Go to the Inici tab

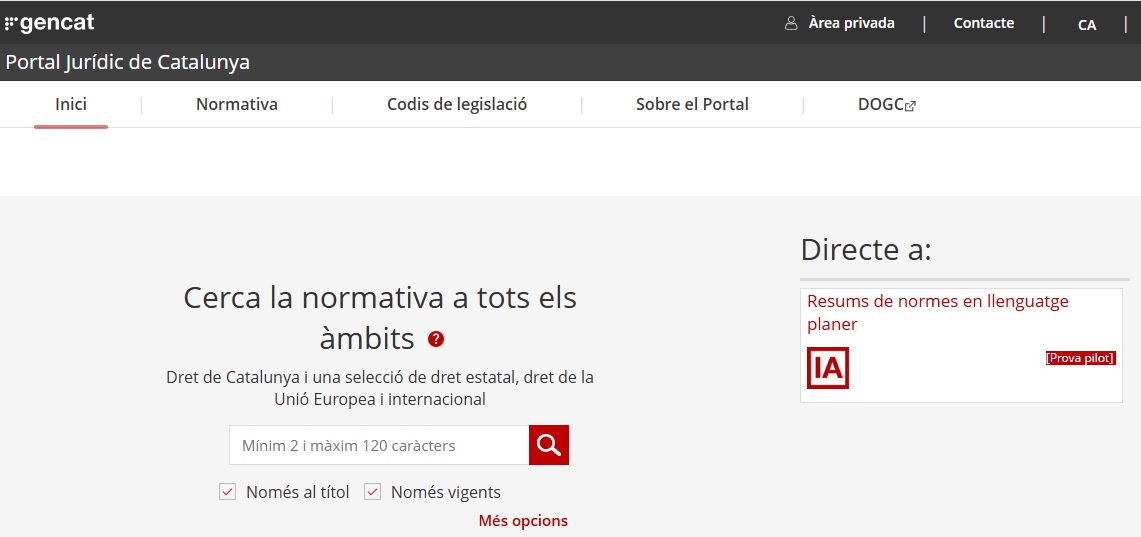point(71,104)
